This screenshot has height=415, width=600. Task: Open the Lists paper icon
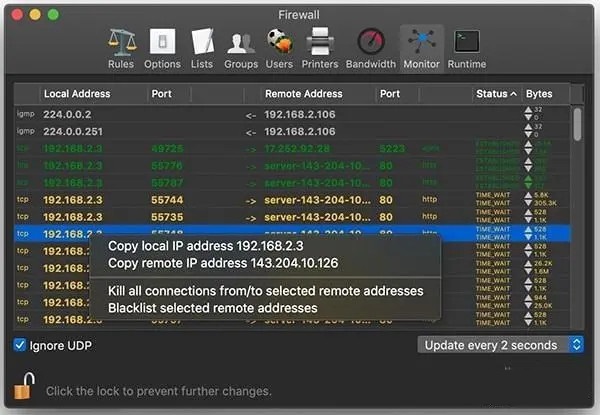click(x=203, y=43)
